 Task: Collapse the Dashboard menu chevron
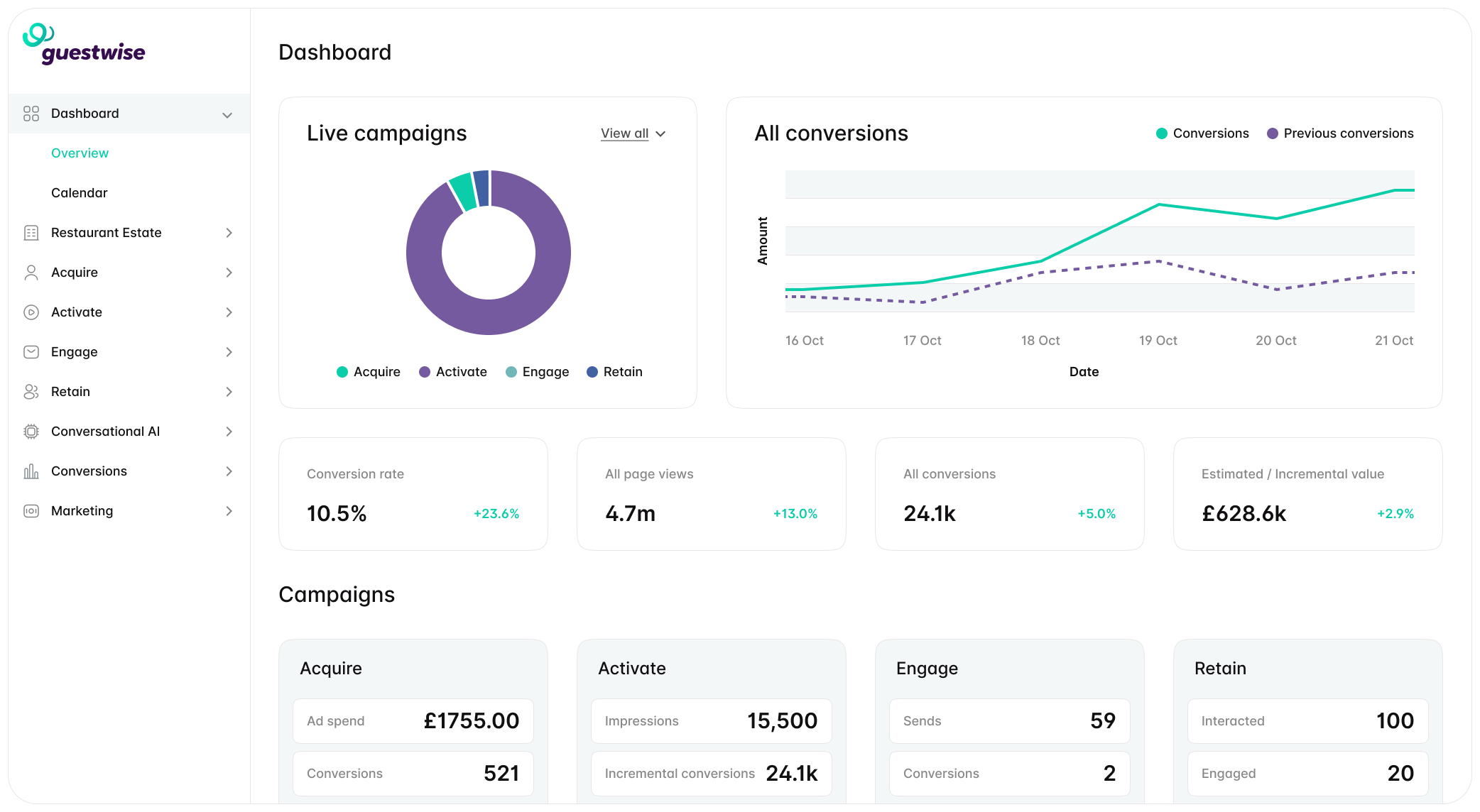[x=227, y=115]
